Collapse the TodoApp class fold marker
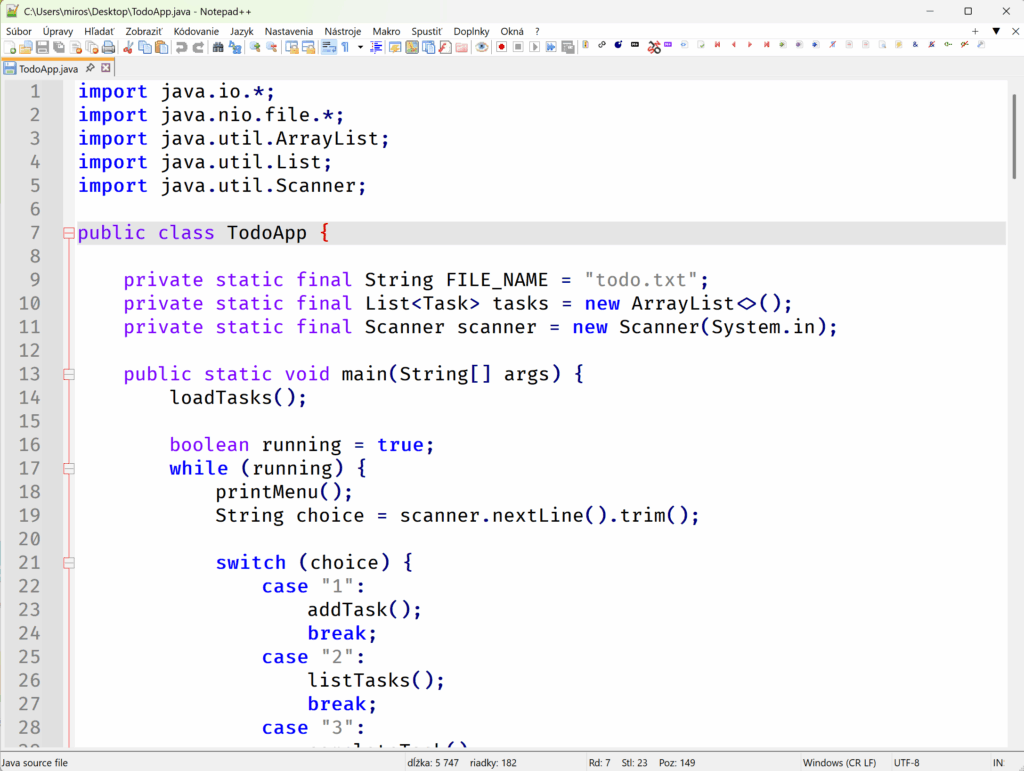The width and height of the screenshot is (1024, 771). pos(69,233)
